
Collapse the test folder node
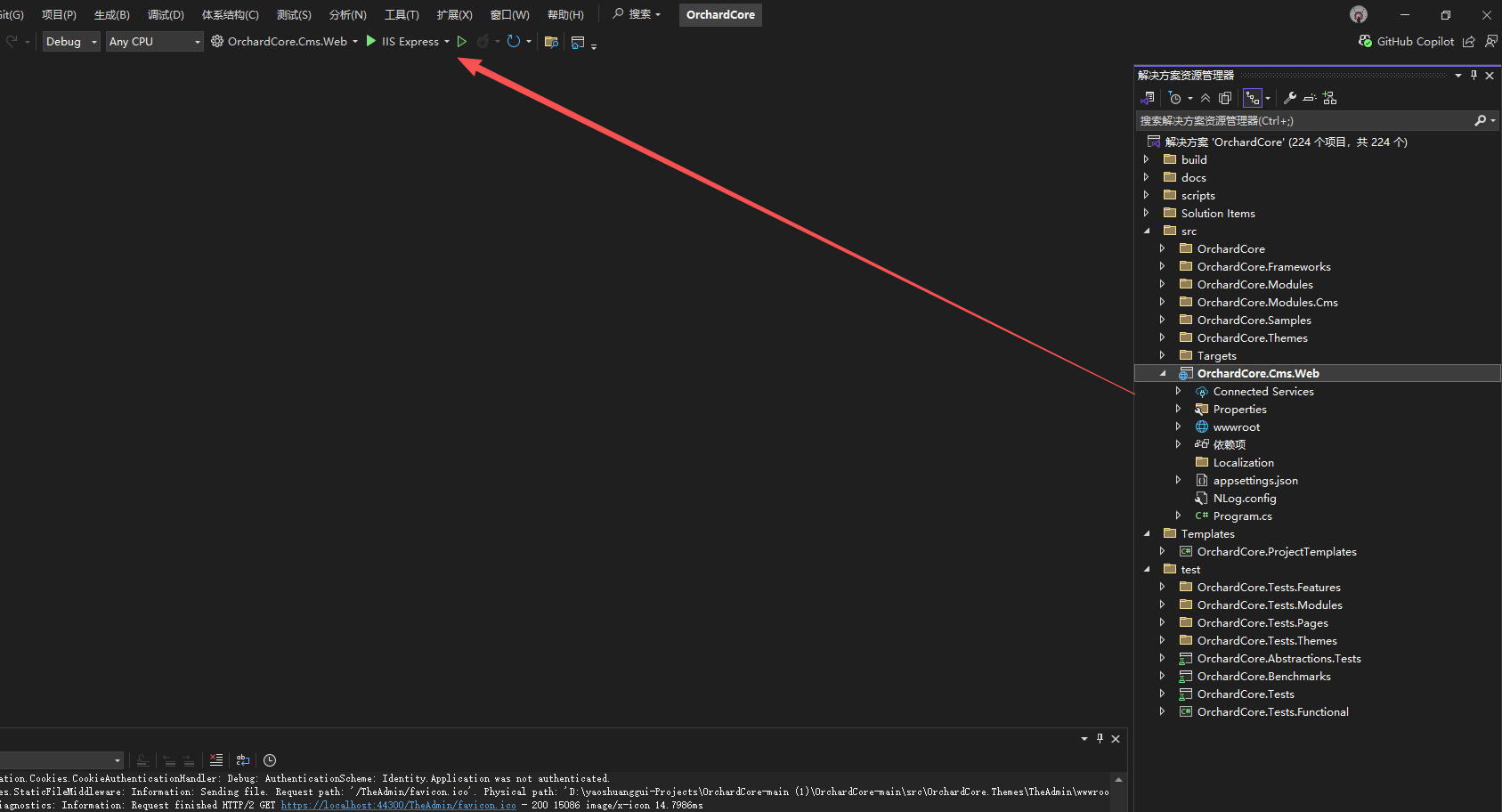[1147, 569]
